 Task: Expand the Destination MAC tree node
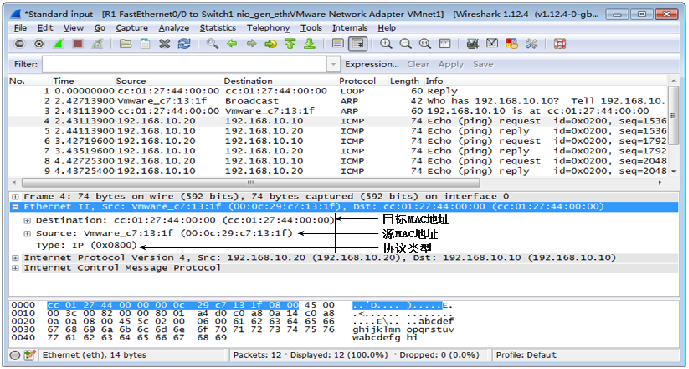click(x=27, y=220)
